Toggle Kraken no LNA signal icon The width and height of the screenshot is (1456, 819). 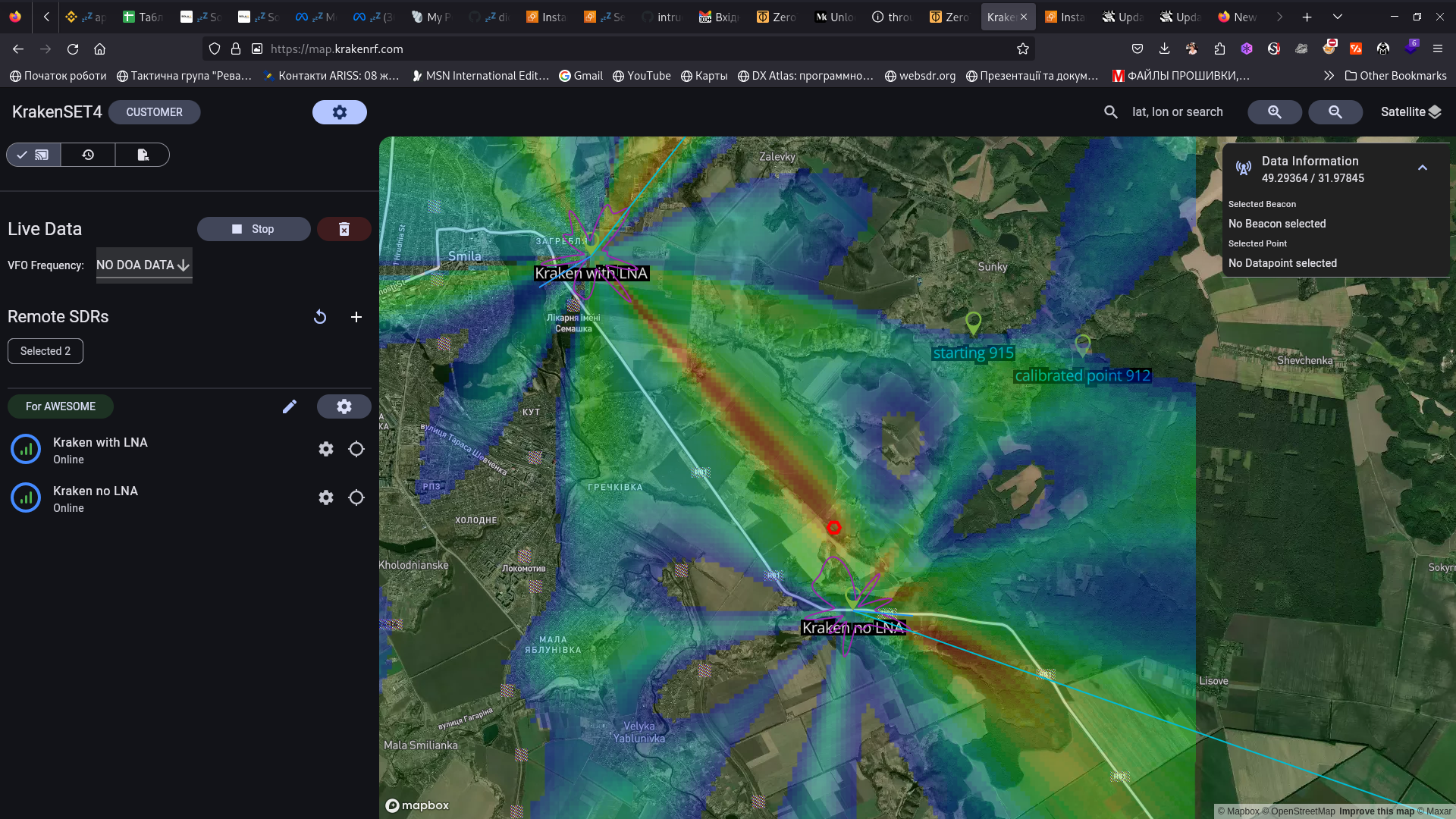click(x=26, y=497)
